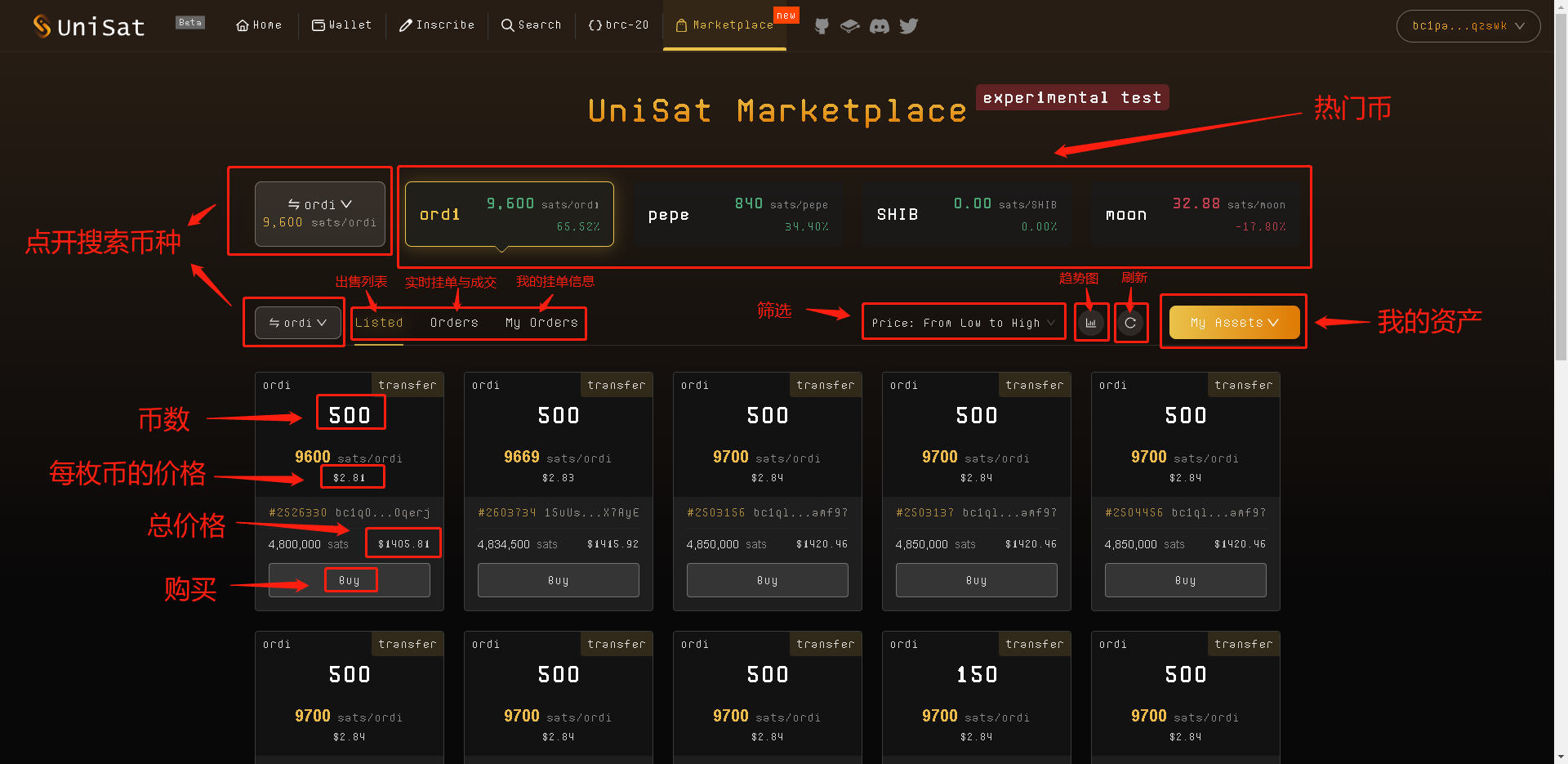Show the trend chart next to sorting filter
Viewport: 1568px width, 764px height.
[1091, 322]
